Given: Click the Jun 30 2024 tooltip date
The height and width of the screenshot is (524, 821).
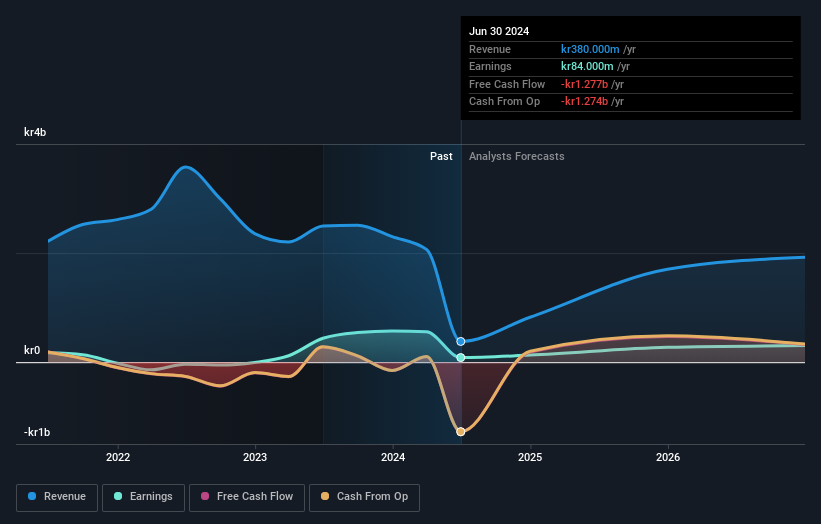Looking at the screenshot, I should point(499,31).
